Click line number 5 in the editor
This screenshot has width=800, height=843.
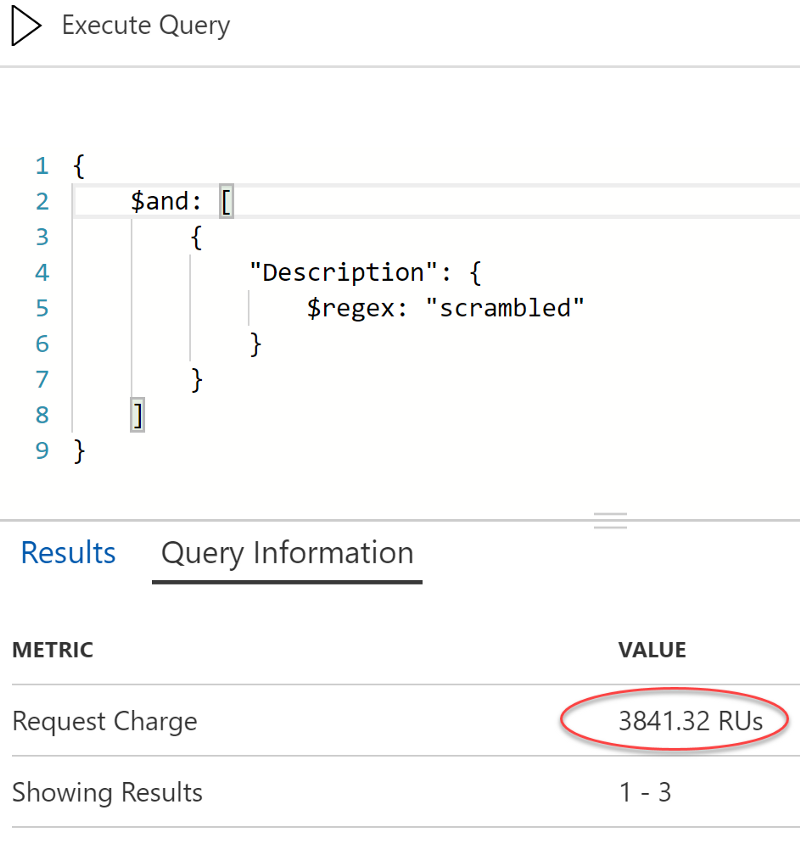tap(42, 307)
